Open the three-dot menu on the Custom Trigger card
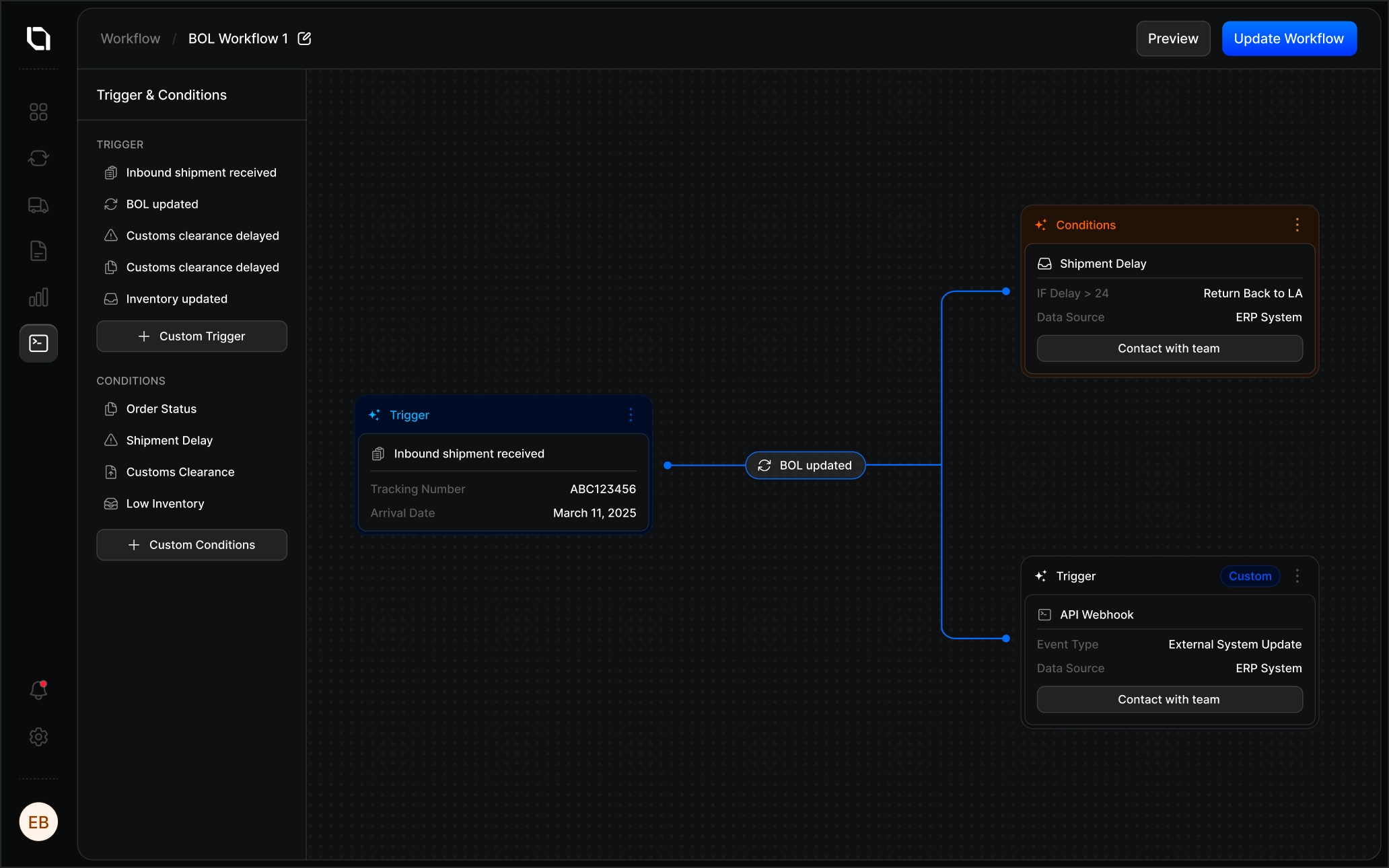This screenshot has width=1389, height=868. pos(1297,576)
